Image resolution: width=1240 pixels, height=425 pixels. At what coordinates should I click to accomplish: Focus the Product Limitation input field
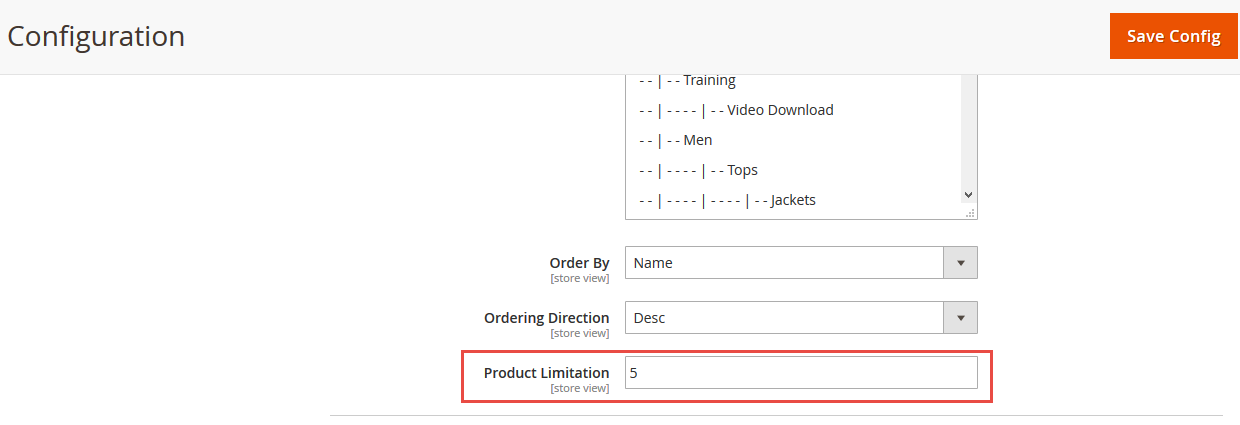(801, 373)
